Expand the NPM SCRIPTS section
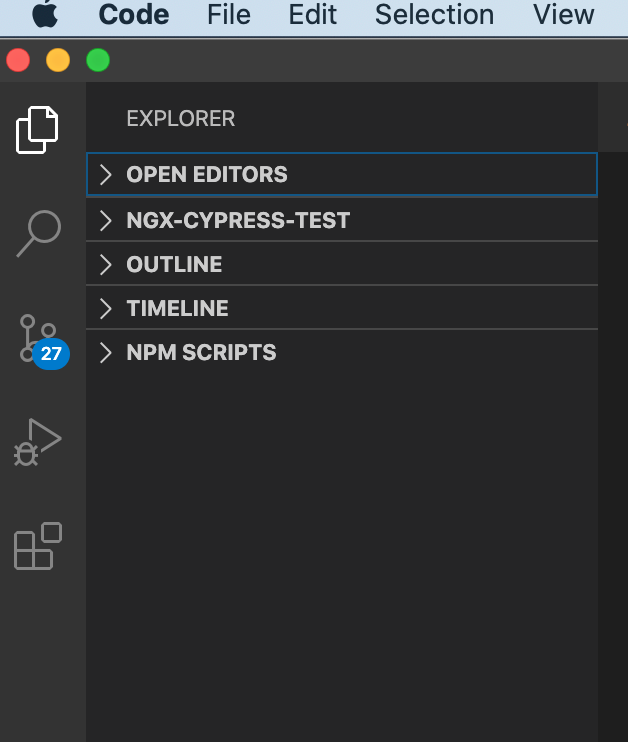 201,352
